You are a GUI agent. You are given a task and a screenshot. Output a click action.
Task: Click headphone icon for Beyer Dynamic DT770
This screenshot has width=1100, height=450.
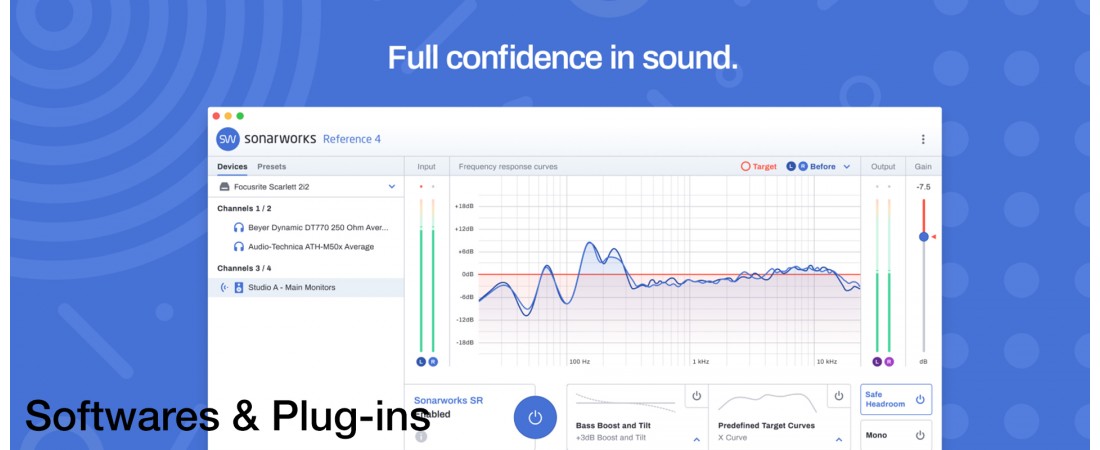(x=239, y=227)
